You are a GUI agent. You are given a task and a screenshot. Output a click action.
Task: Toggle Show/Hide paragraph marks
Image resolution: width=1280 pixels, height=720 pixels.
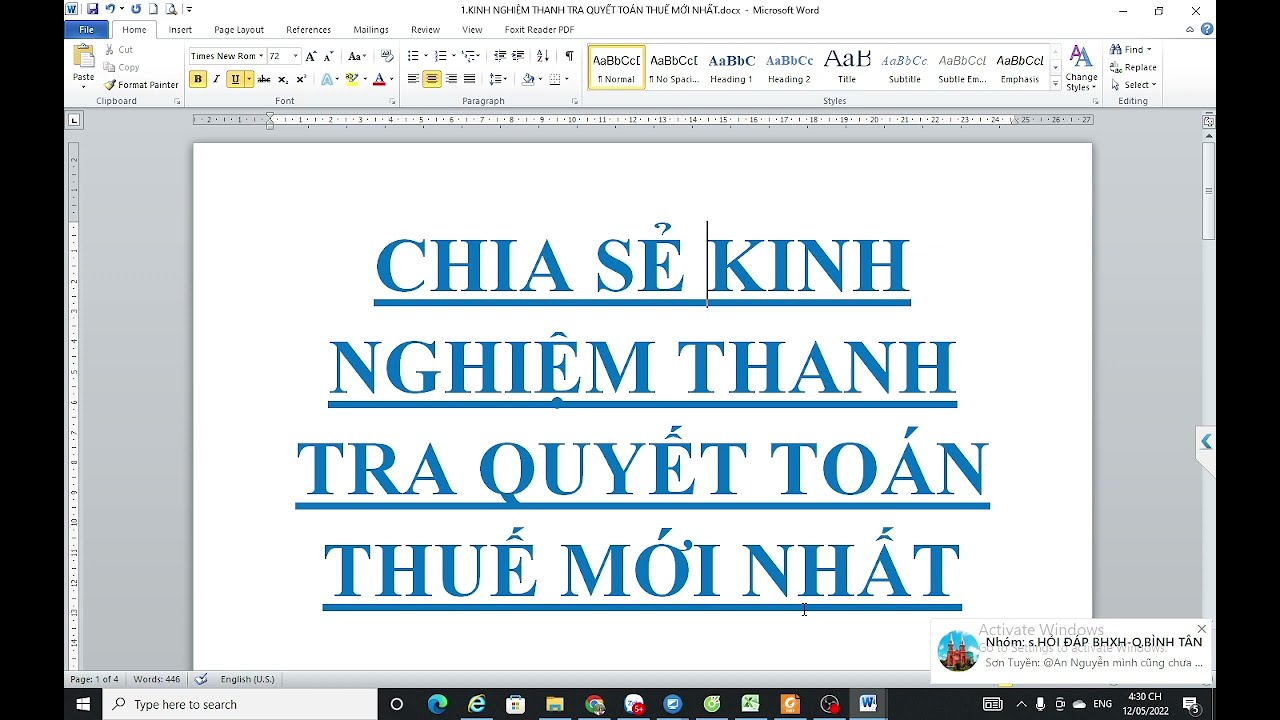click(569, 56)
